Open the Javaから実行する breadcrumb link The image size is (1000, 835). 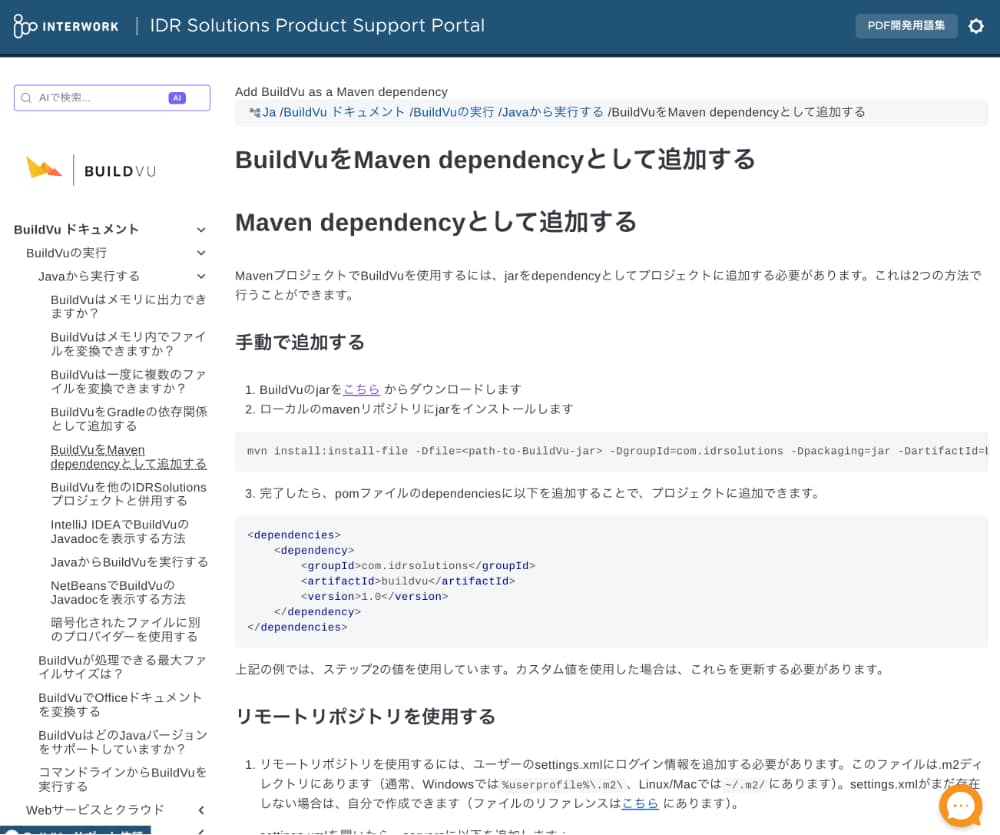pyautogui.click(x=552, y=112)
